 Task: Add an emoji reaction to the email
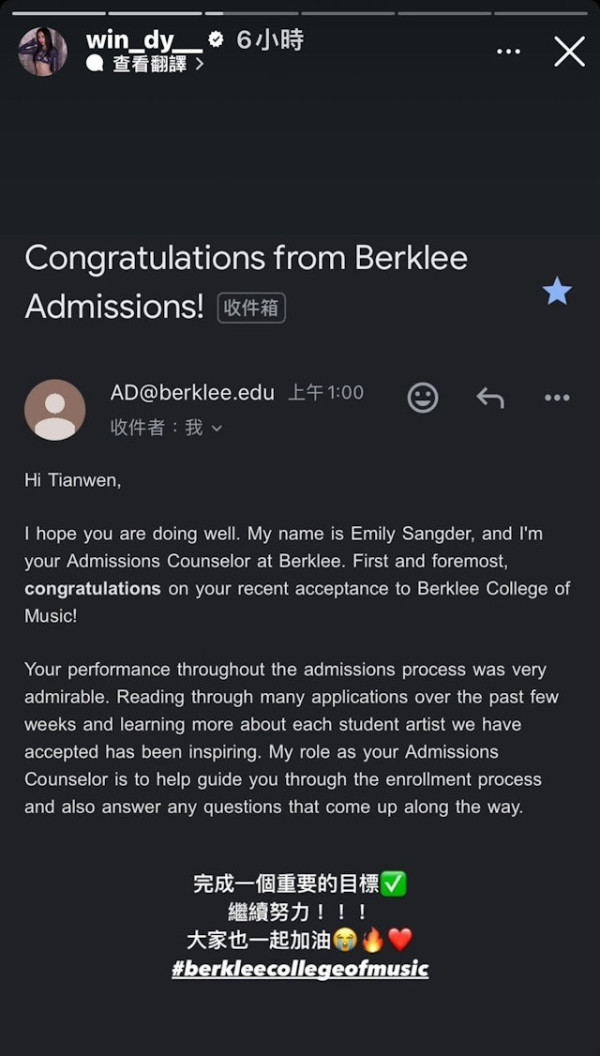(x=423, y=398)
